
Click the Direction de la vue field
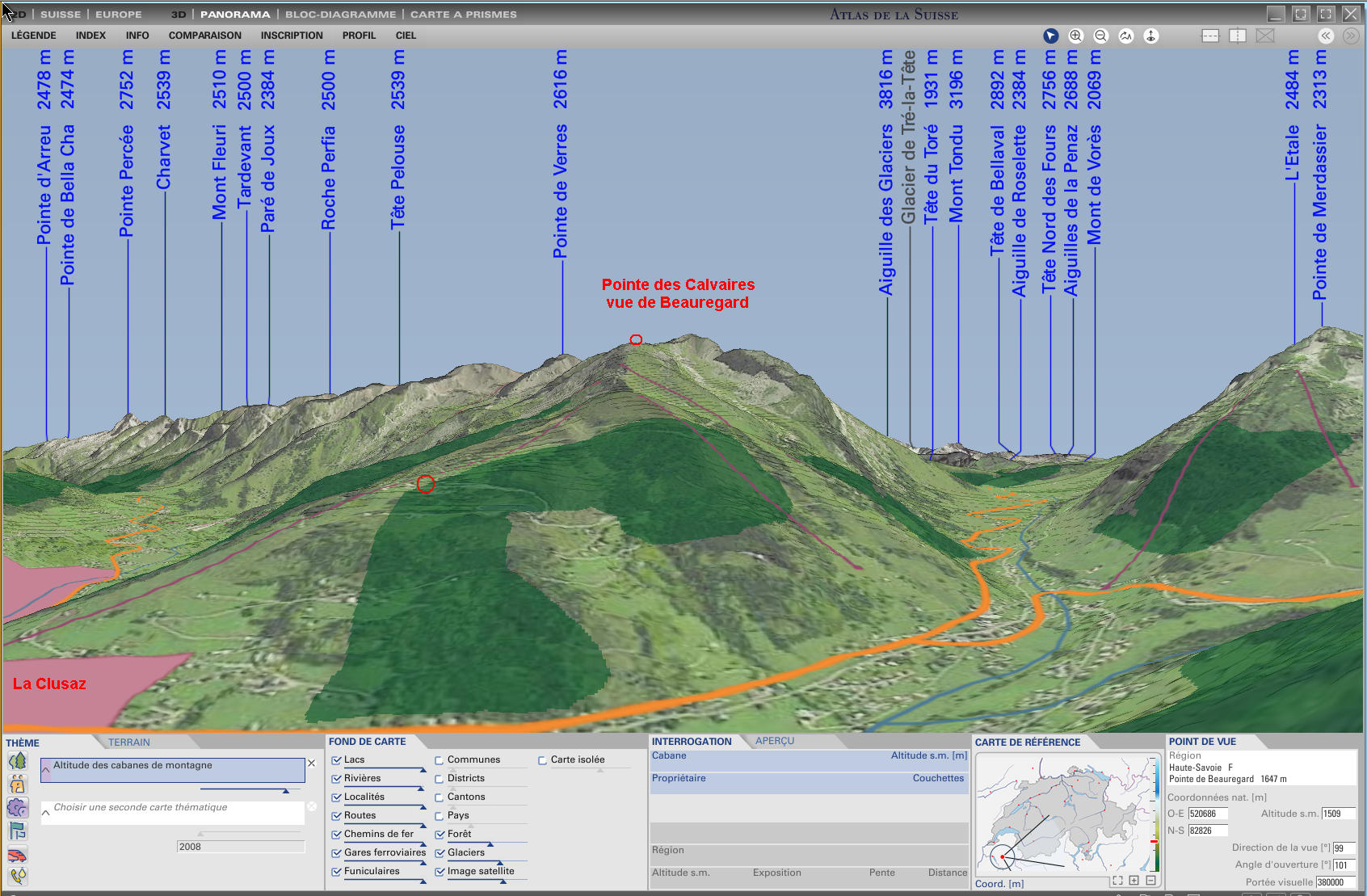click(x=1344, y=848)
